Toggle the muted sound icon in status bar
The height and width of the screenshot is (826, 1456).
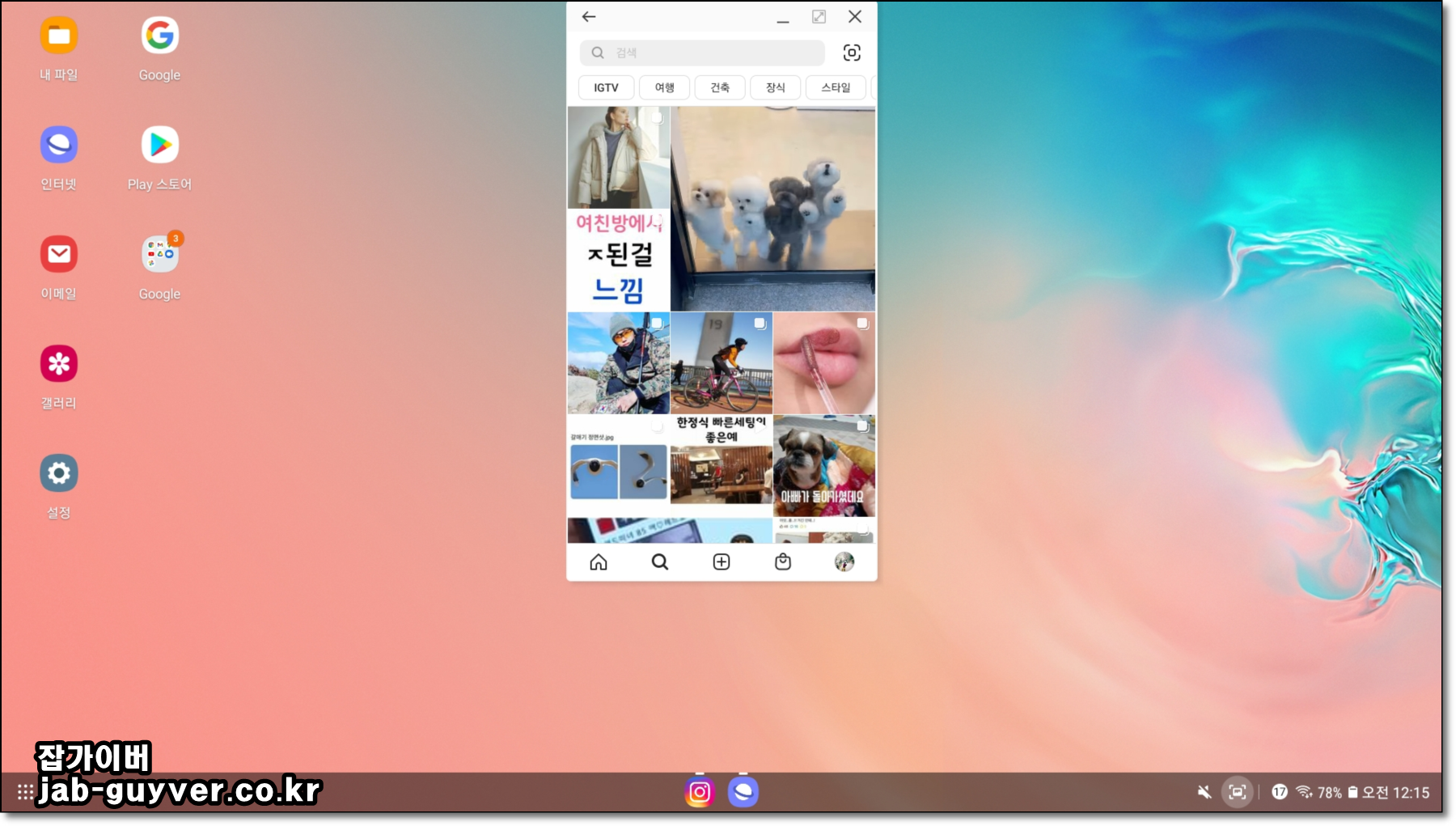tap(1204, 792)
